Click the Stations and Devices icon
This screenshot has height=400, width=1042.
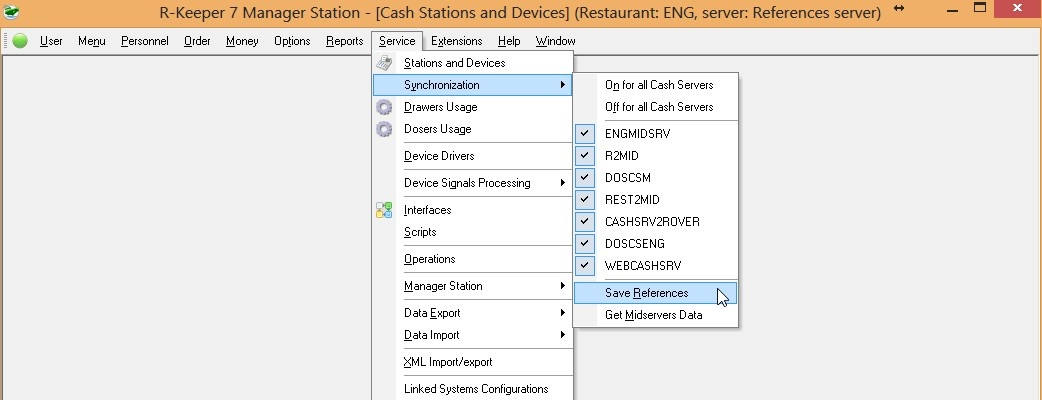point(384,63)
